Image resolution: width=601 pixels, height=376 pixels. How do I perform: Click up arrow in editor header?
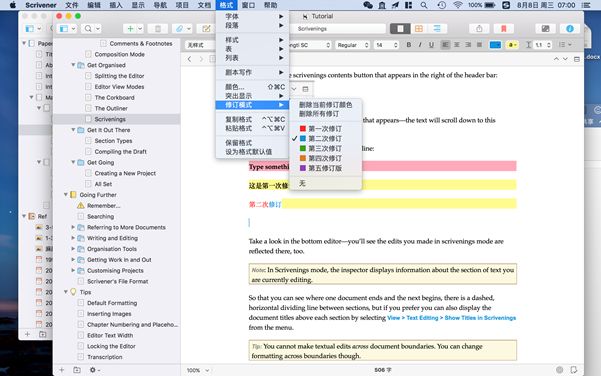point(556,59)
